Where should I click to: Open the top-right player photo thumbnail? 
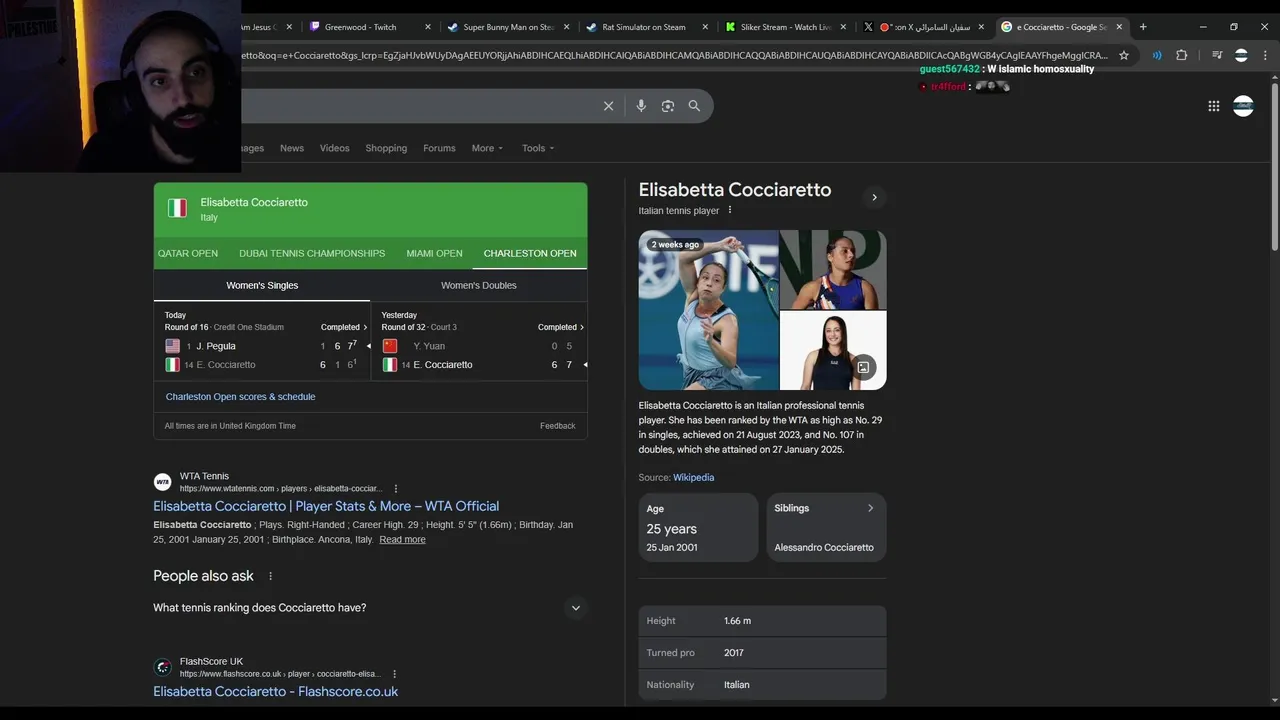pos(833,270)
